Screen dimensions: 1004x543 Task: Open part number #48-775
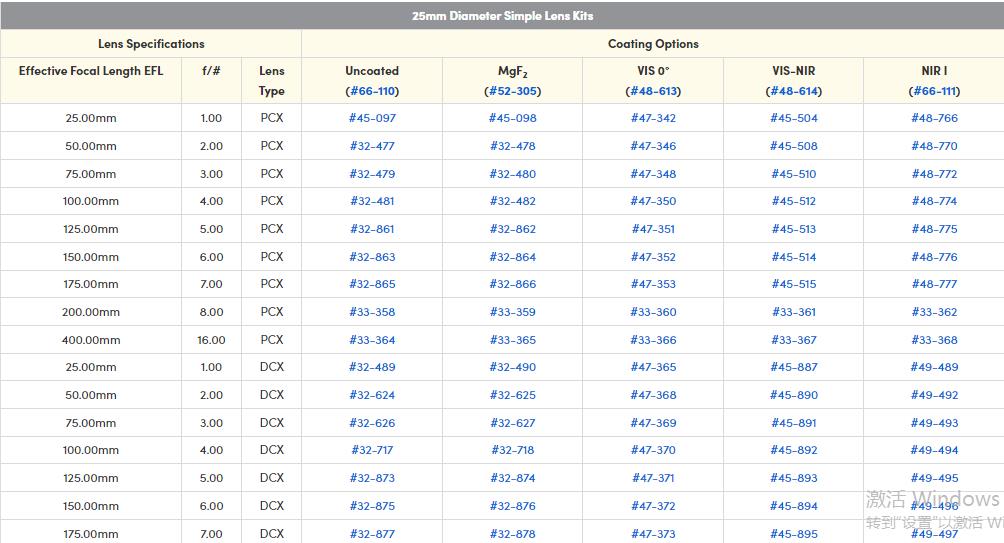[934, 229]
